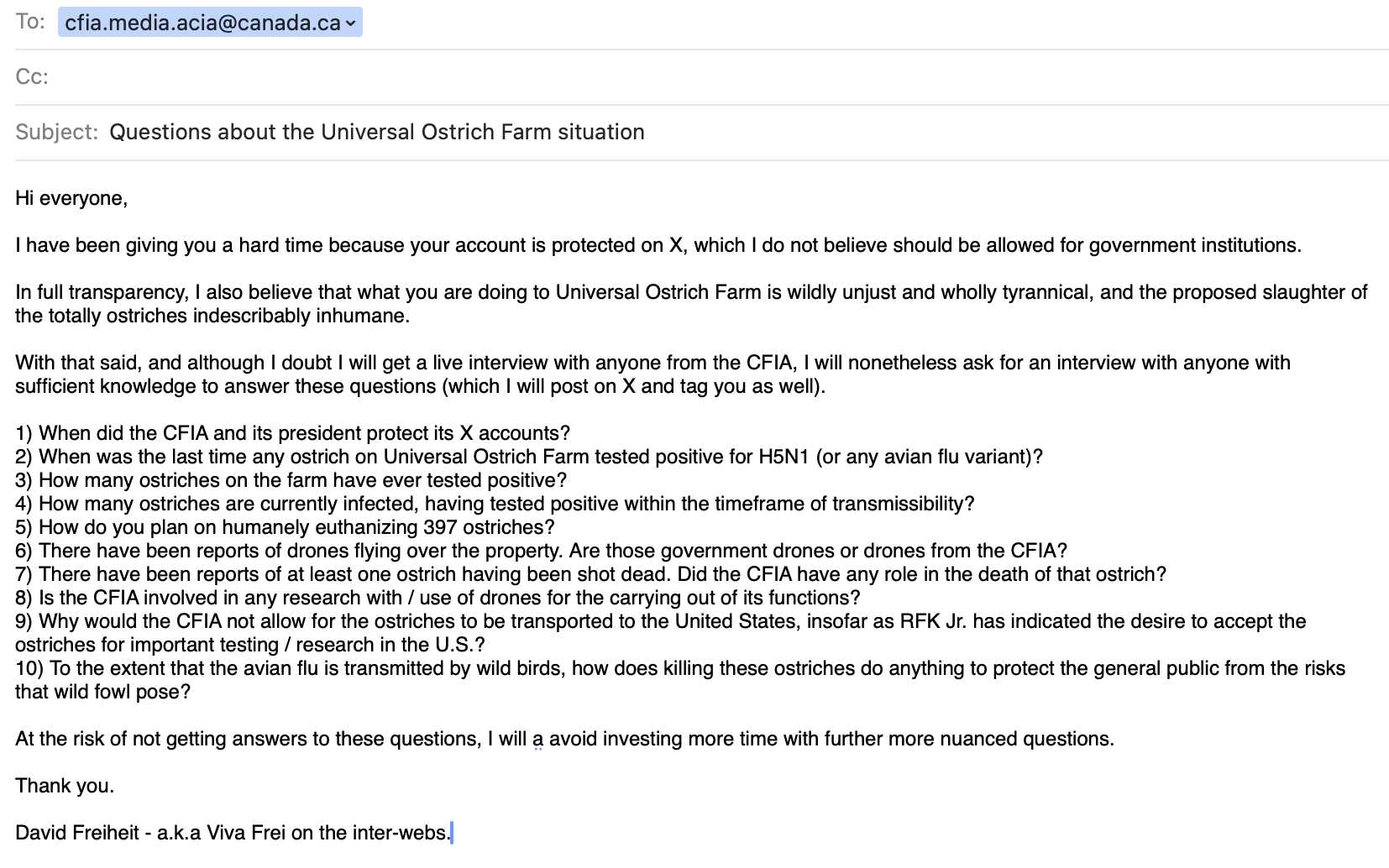Click question 4 about currently infected ostriches
The width and height of the screenshot is (1389, 868).
point(495,504)
